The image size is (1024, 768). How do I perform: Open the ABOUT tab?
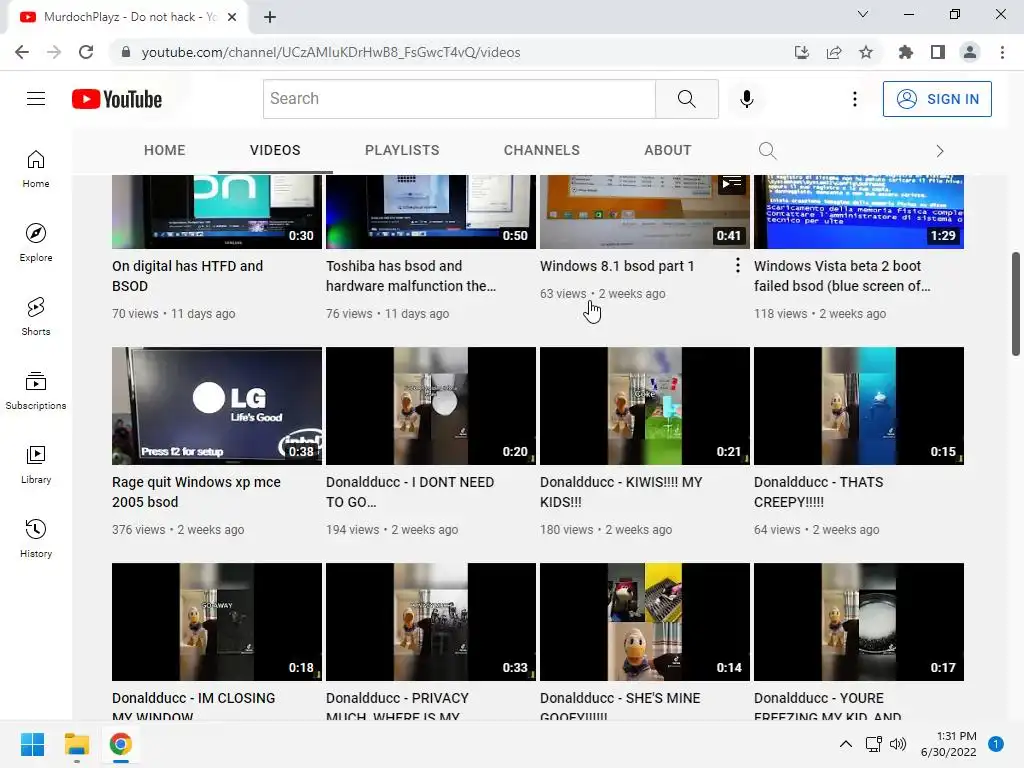pyautogui.click(x=667, y=150)
